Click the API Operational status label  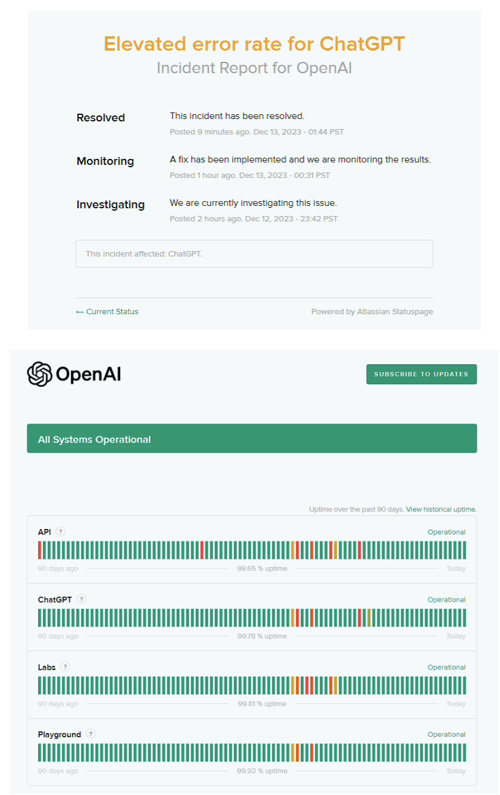(446, 532)
